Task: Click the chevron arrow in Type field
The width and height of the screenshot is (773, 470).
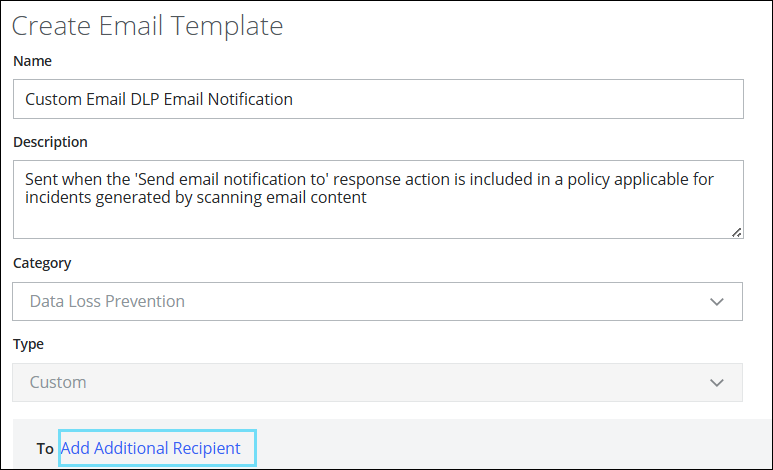Action: pyautogui.click(x=716, y=382)
